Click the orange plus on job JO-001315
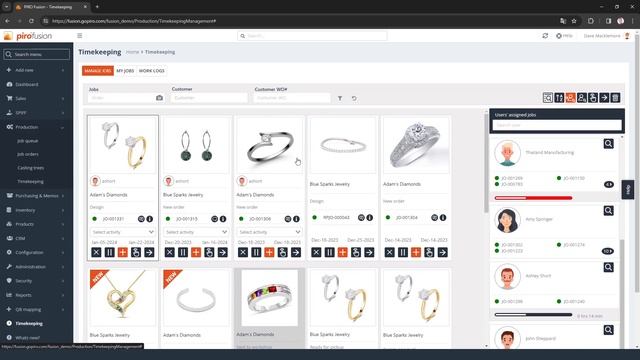The width and height of the screenshot is (640, 360). pos(196,252)
